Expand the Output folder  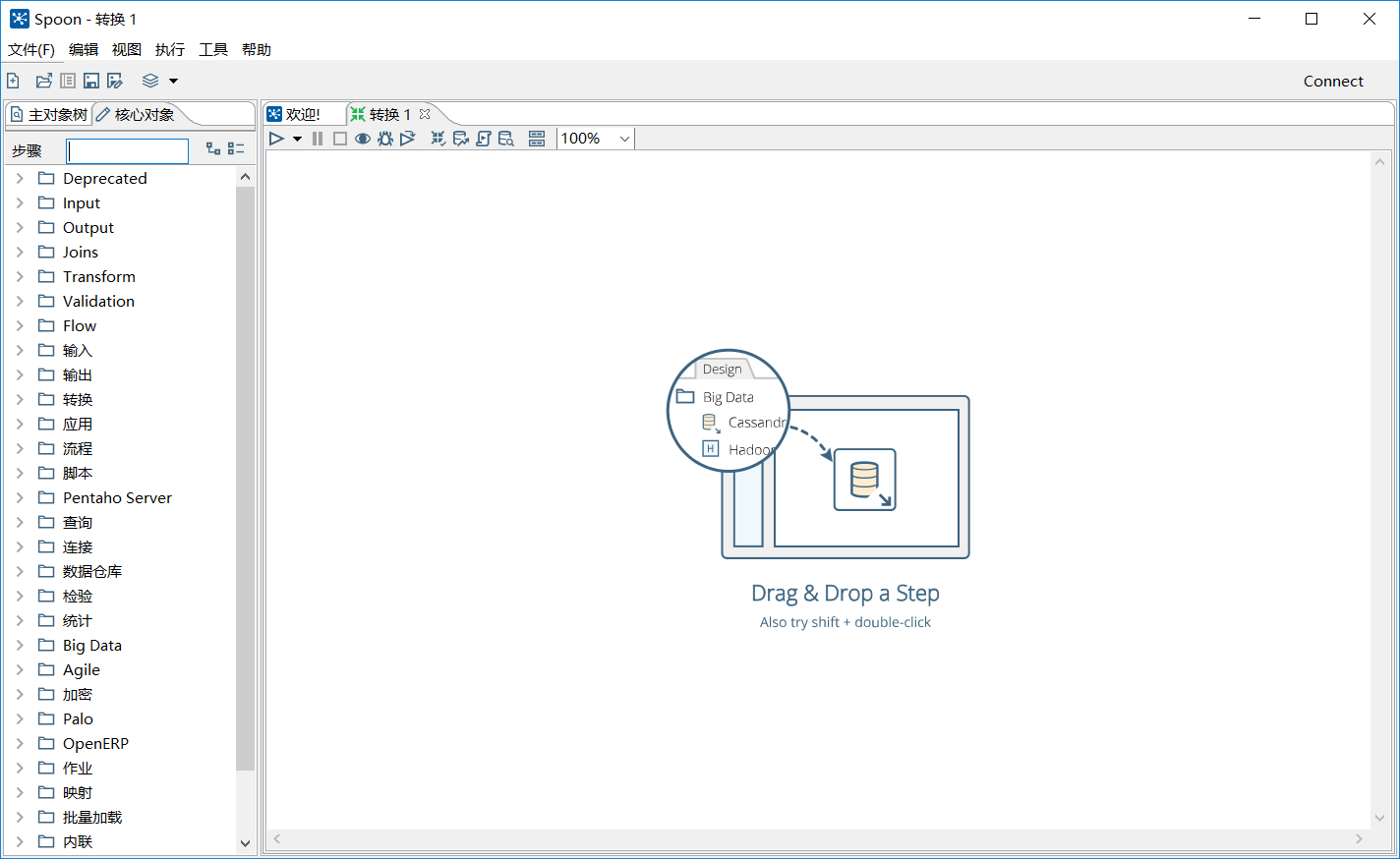pos(20,227)
